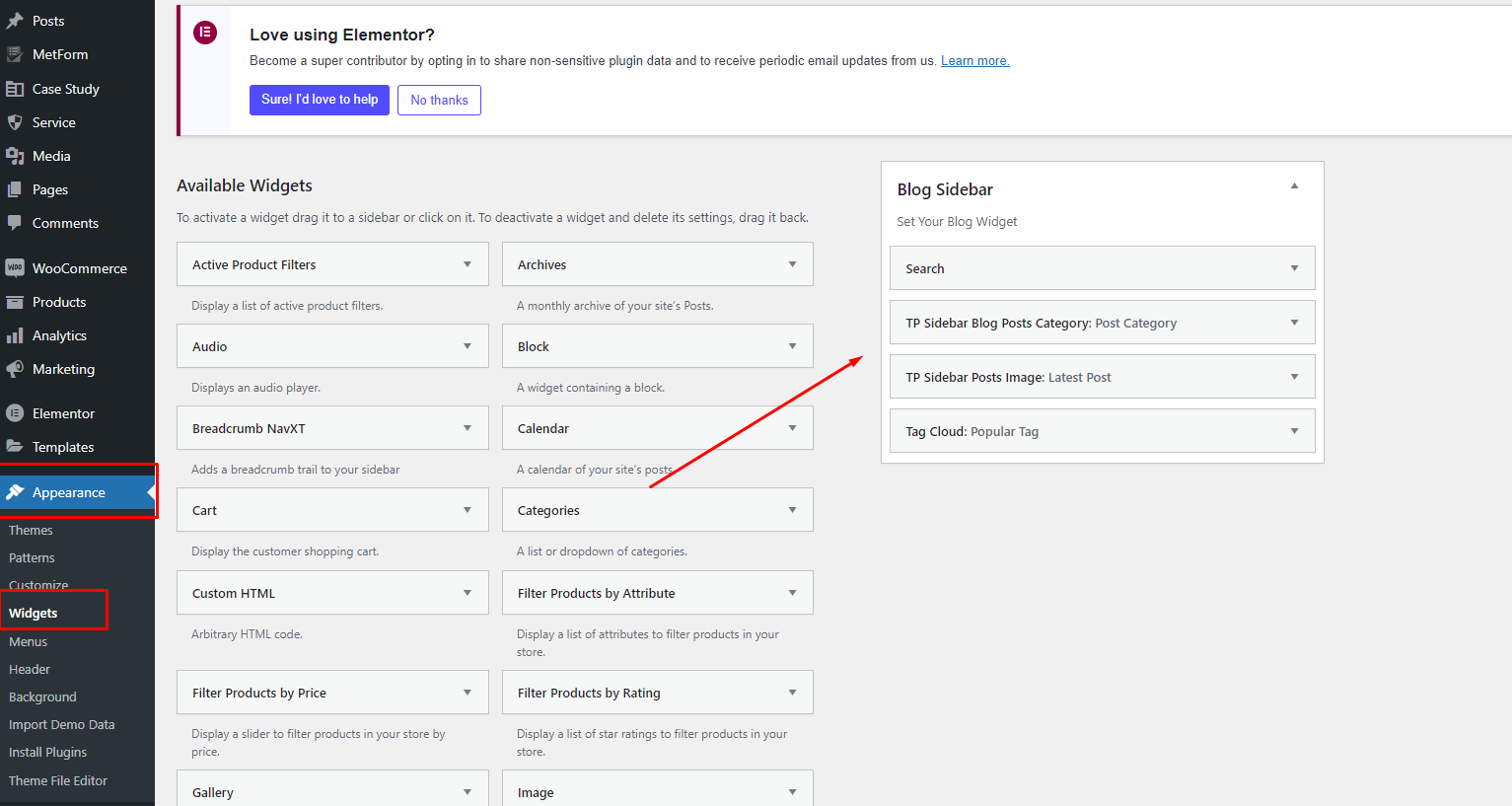Click the Analytics bar chart icon
Image resolution: width=1512 pixels, height=806 pixels.
15,335
